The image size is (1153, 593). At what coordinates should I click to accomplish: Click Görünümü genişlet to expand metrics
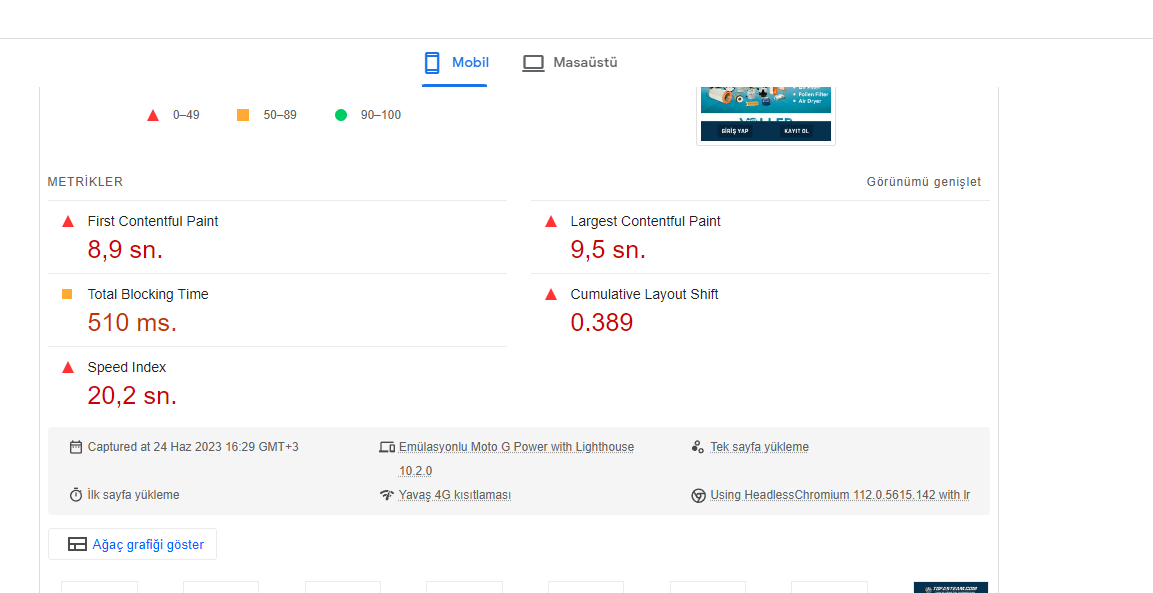coord(924,182)
